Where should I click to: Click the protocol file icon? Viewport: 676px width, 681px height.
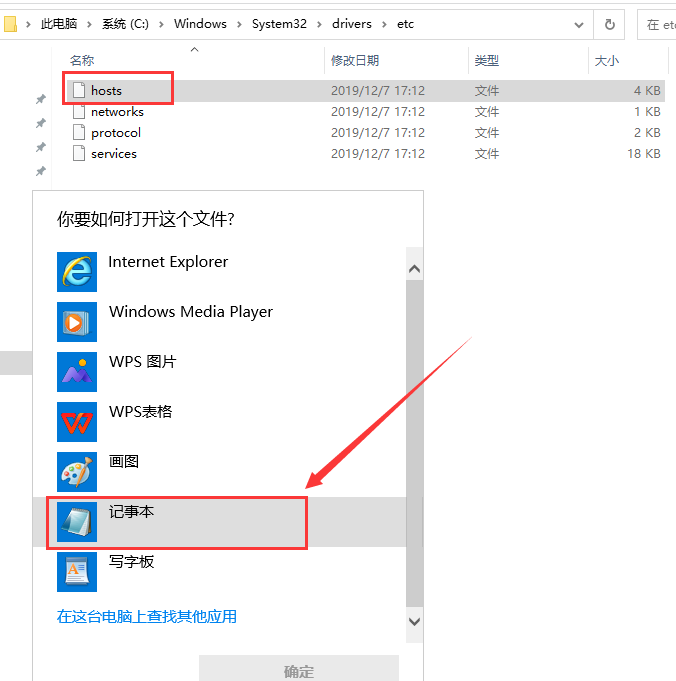click(79, 132)
